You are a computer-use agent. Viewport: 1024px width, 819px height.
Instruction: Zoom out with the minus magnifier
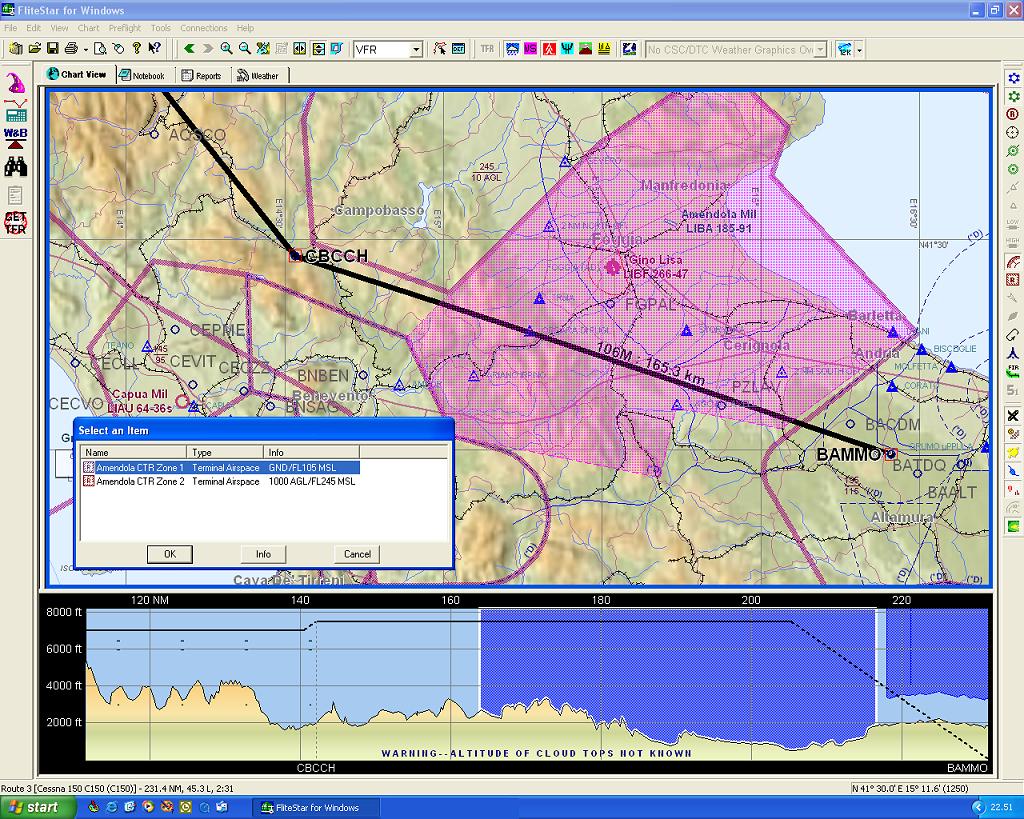pyautogui.click(x=244, y=48)
